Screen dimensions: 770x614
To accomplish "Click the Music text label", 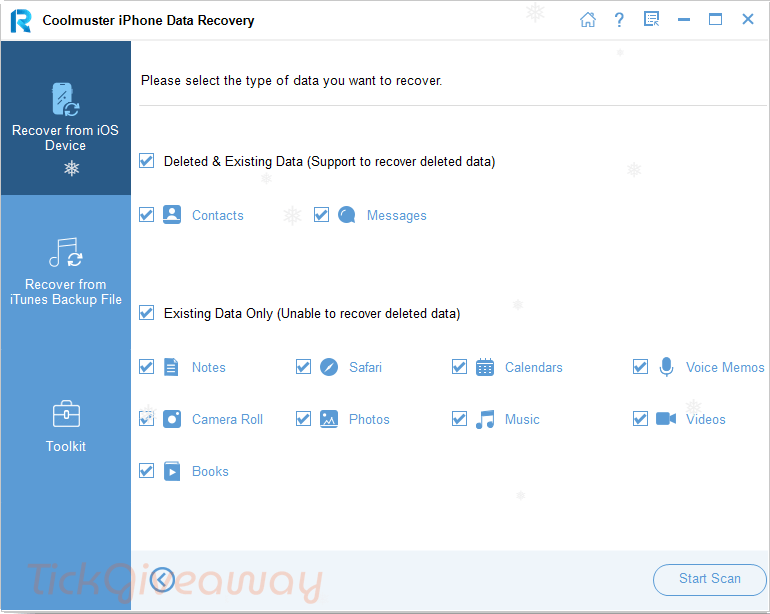I will (522, 419).
